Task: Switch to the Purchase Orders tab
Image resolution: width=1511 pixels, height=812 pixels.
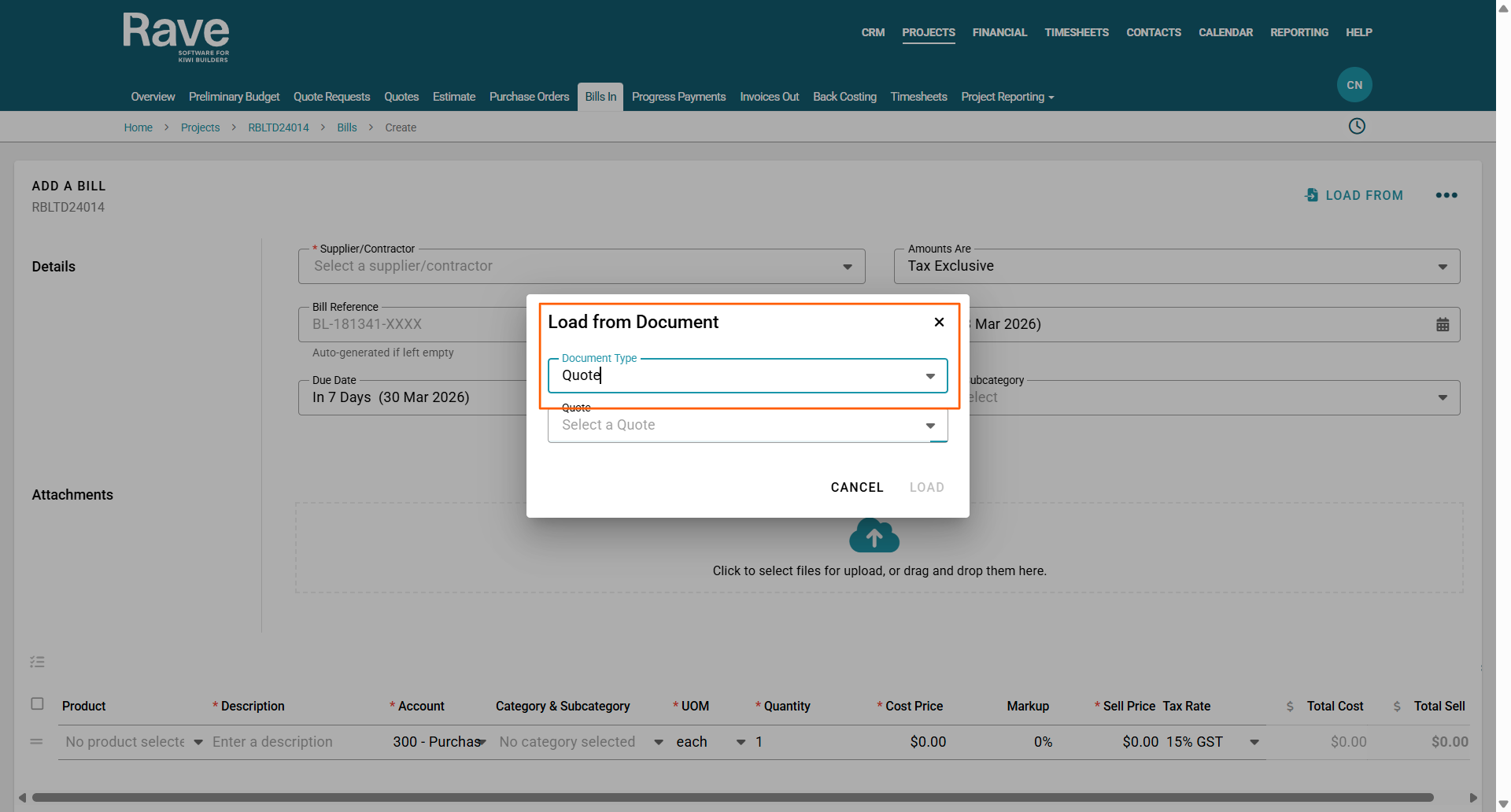Action: (529, 97)
